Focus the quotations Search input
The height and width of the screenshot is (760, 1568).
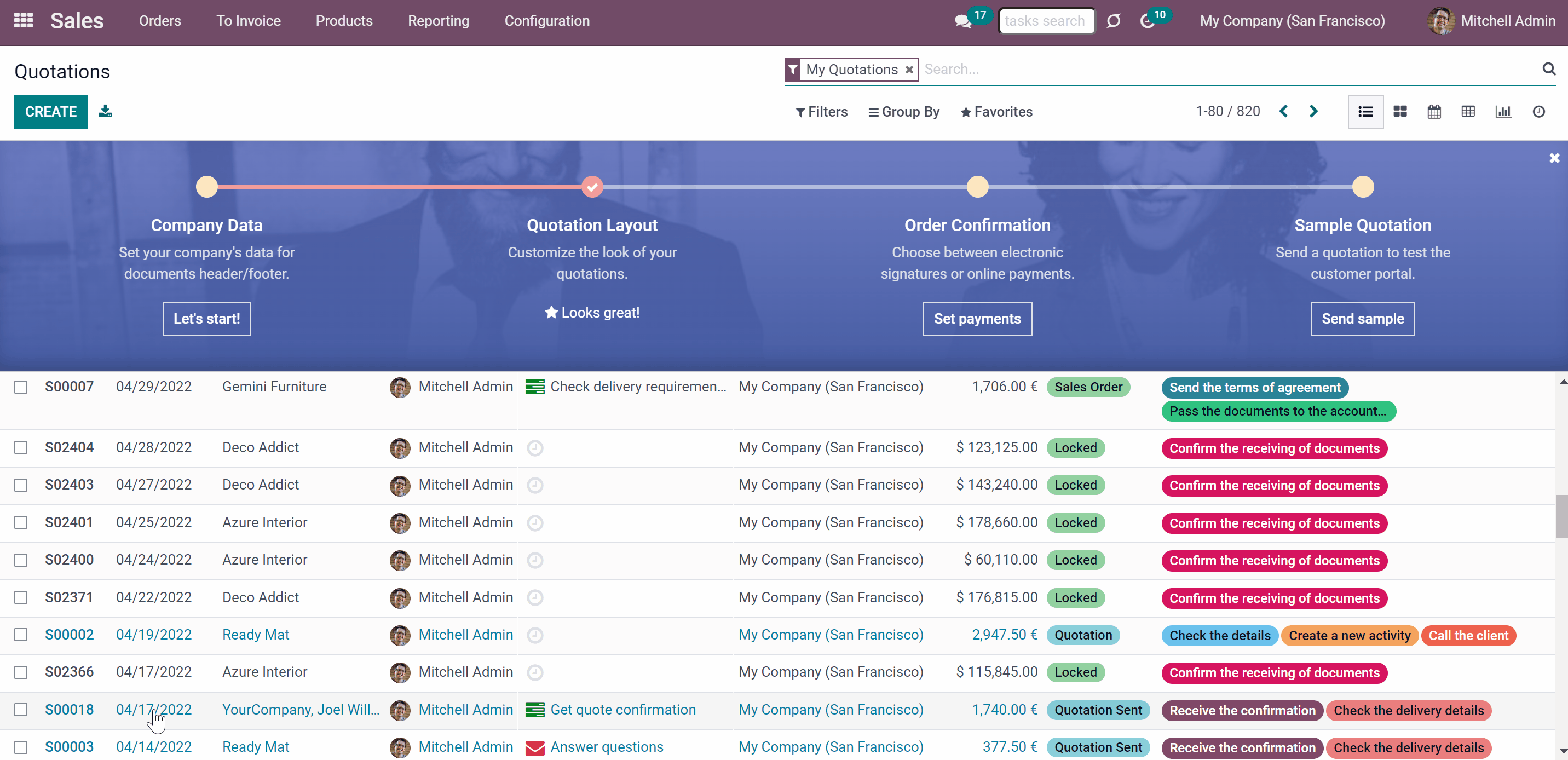pos(1230,70)
